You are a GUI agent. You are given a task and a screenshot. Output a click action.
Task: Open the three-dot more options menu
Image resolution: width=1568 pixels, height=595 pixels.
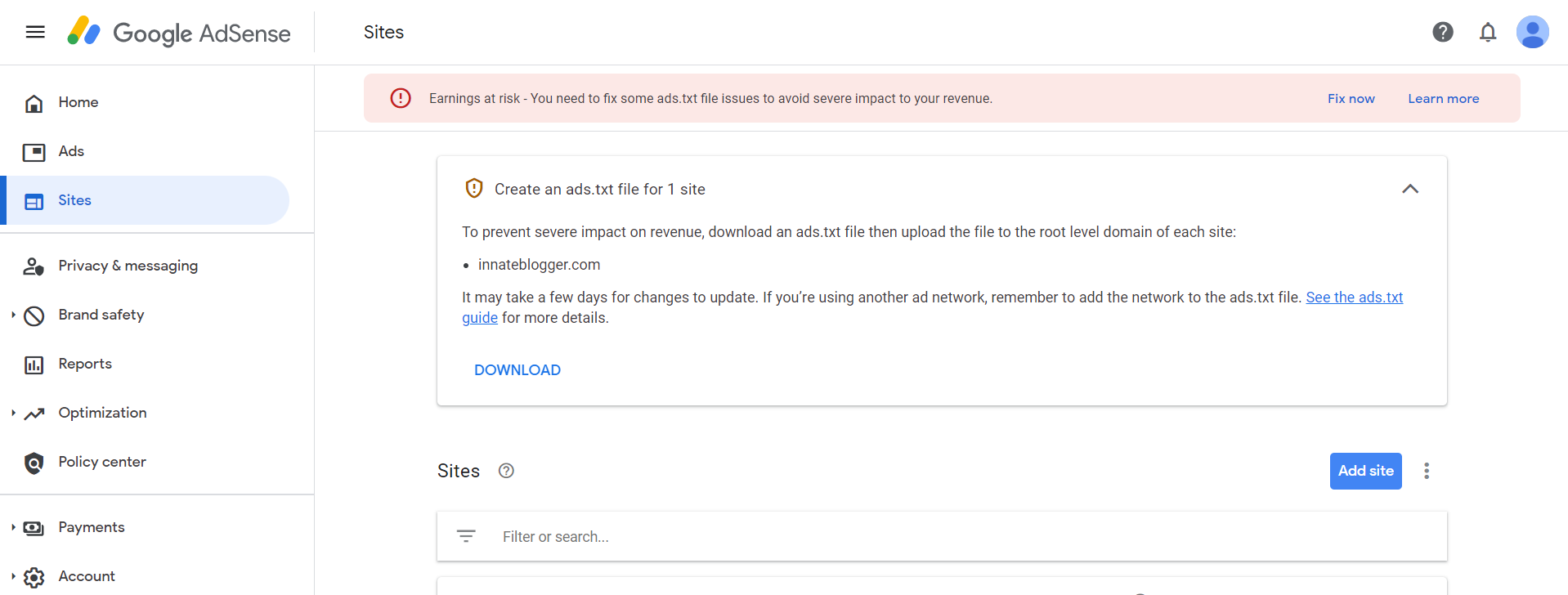1426,471
